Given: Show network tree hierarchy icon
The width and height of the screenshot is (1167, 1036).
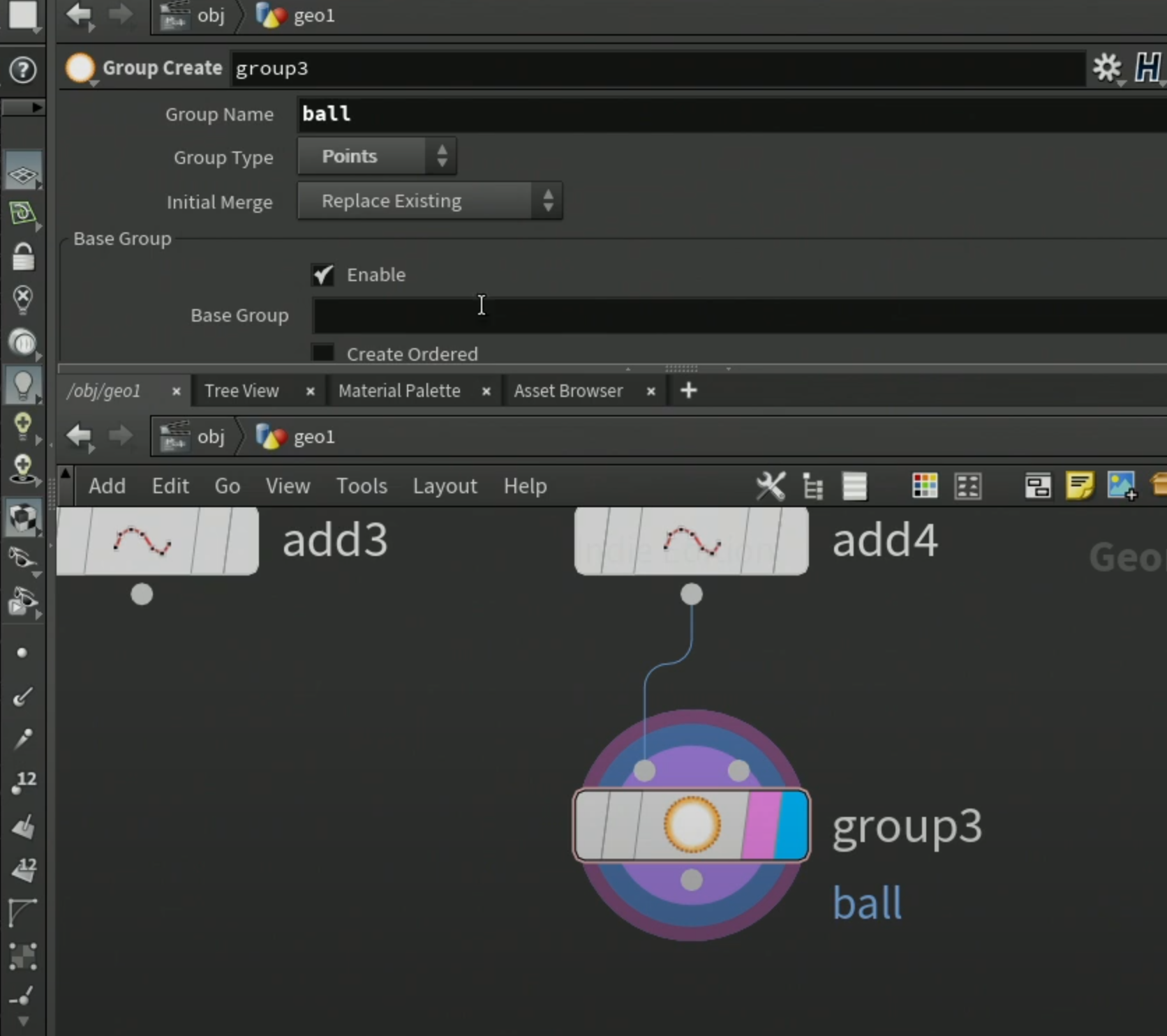Looking at the screenshot, I should (x=813, y=486).
